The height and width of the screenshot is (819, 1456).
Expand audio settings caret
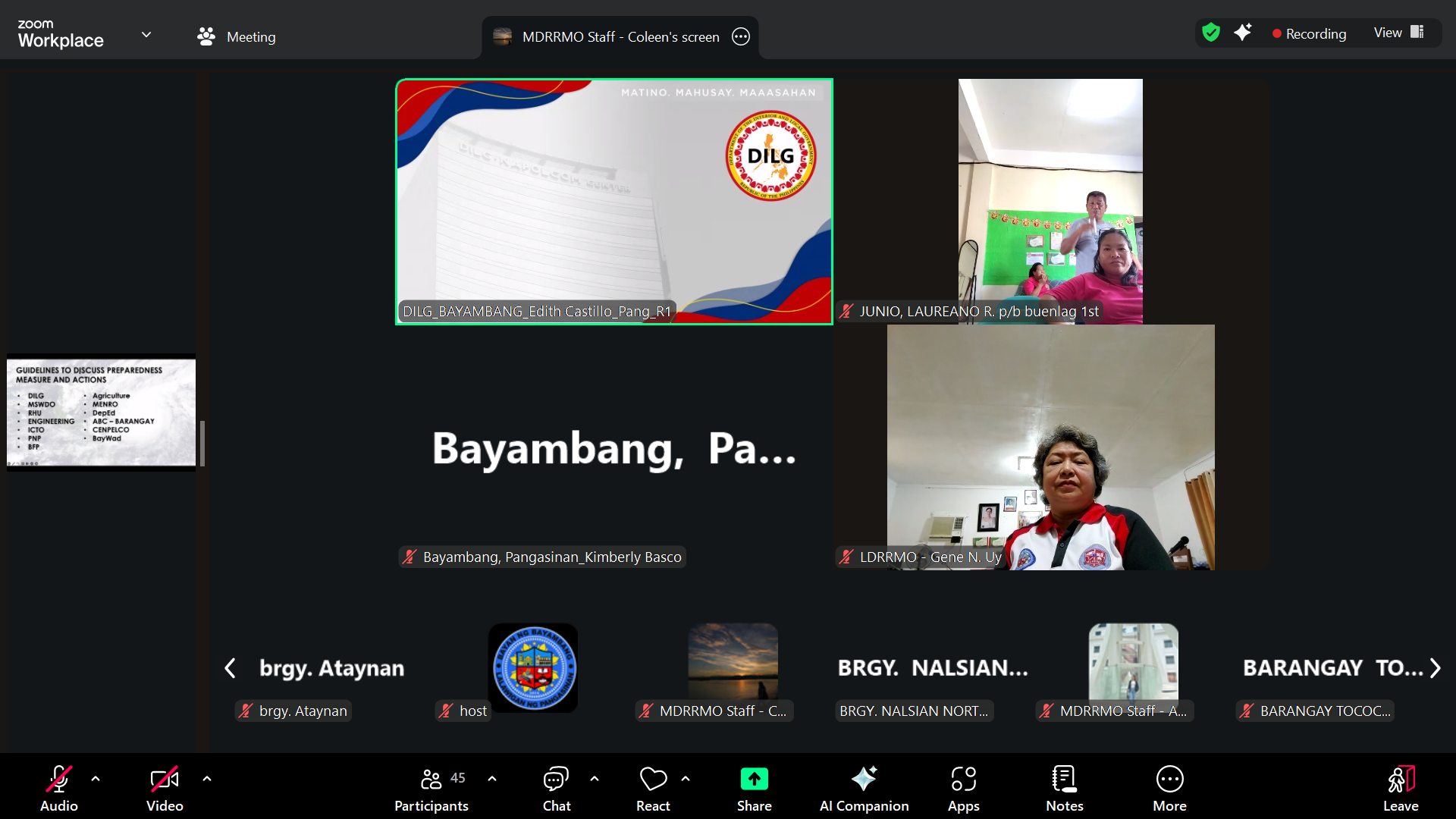[x=96, y=778]
